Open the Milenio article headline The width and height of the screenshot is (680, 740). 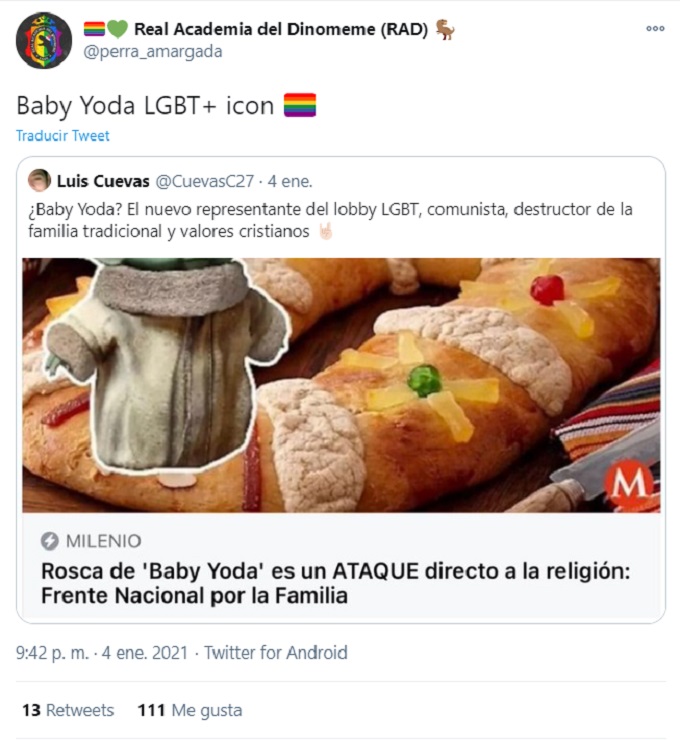pos(336,583)
